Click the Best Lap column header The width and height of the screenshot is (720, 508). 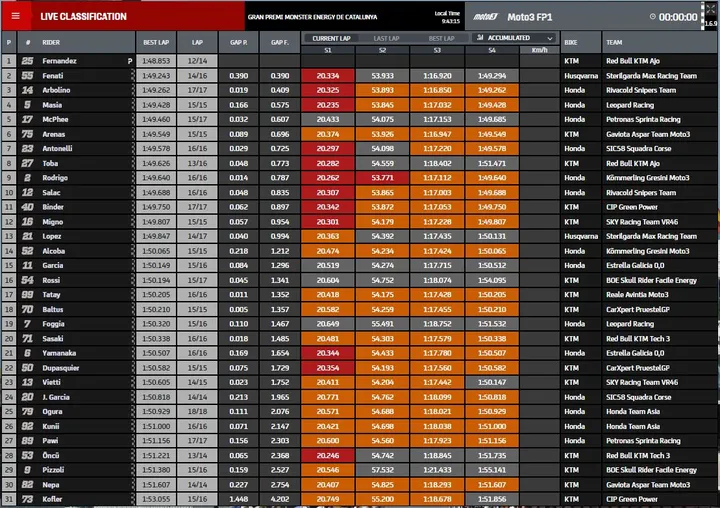pos(156,42)
